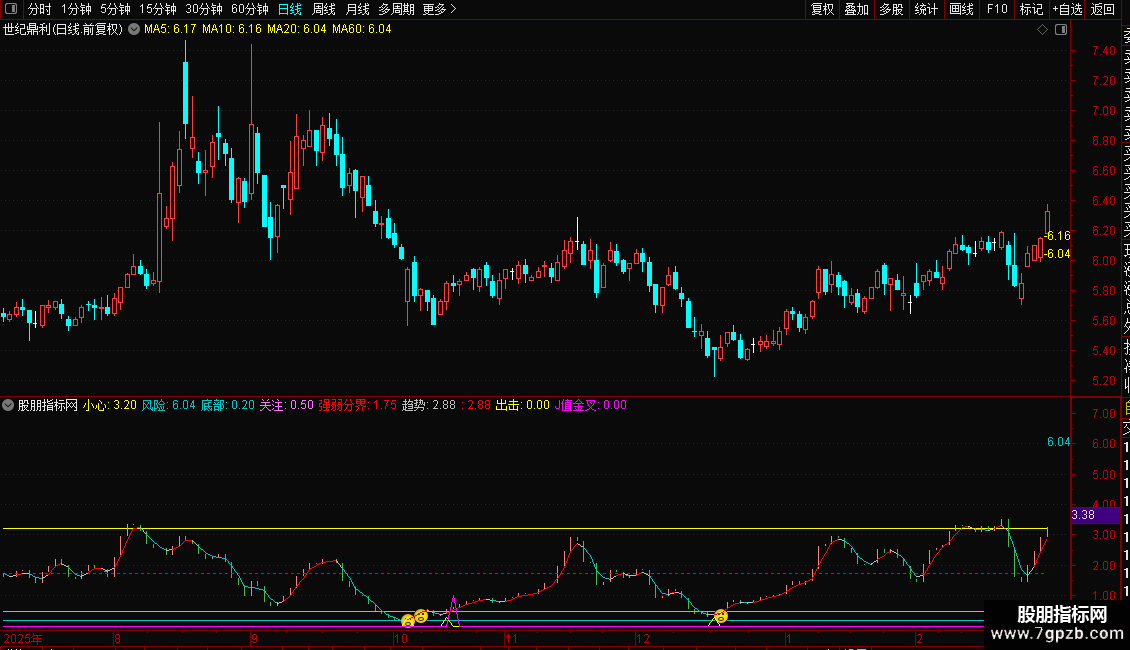Click the first smiley signal icon near October
1130x650 pixels.
408,620
